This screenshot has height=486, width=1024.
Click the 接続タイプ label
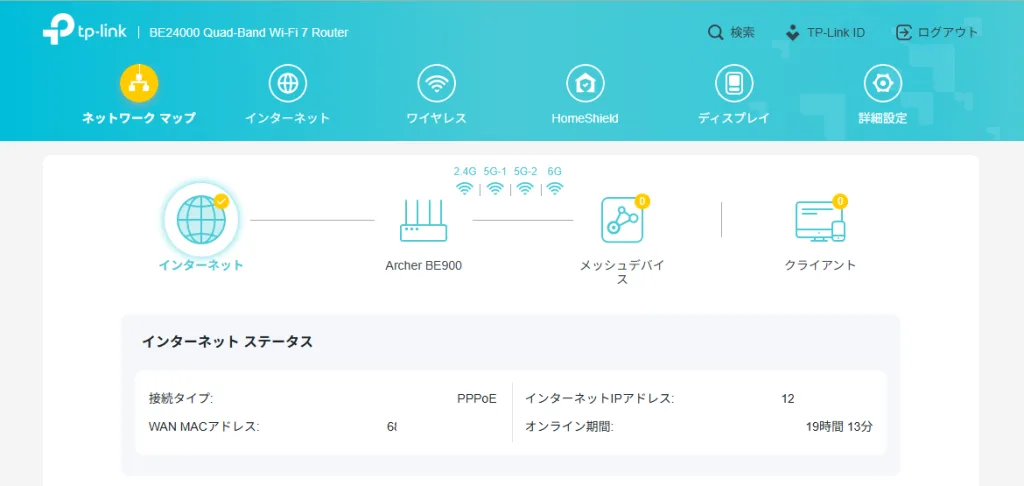pos(182,398)
